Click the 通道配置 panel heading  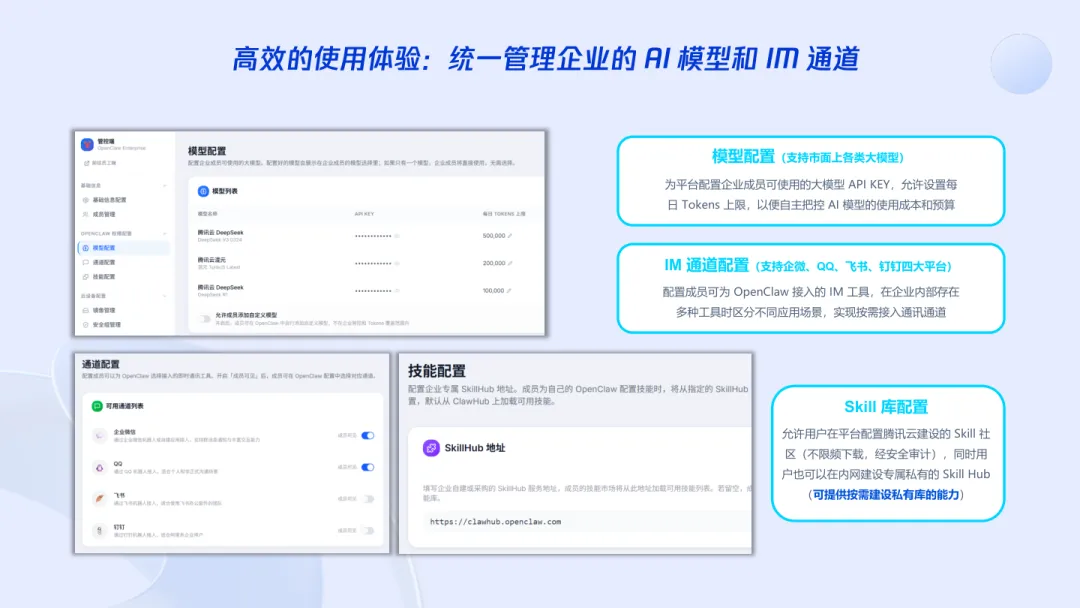pyautogui.click(x=101, y=364)
